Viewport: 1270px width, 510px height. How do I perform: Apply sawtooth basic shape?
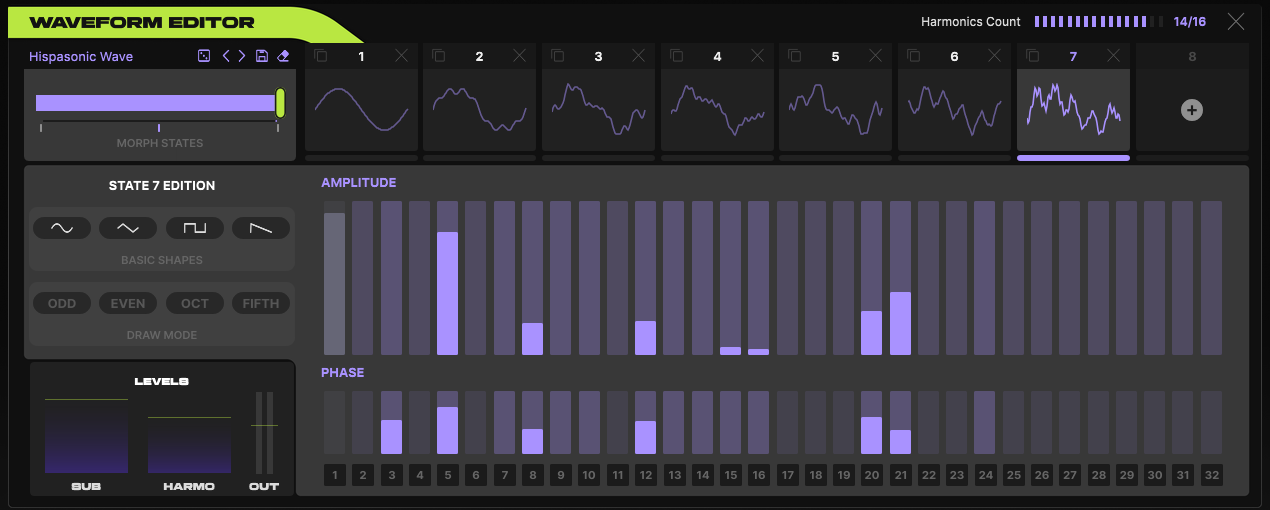(261, 228)
